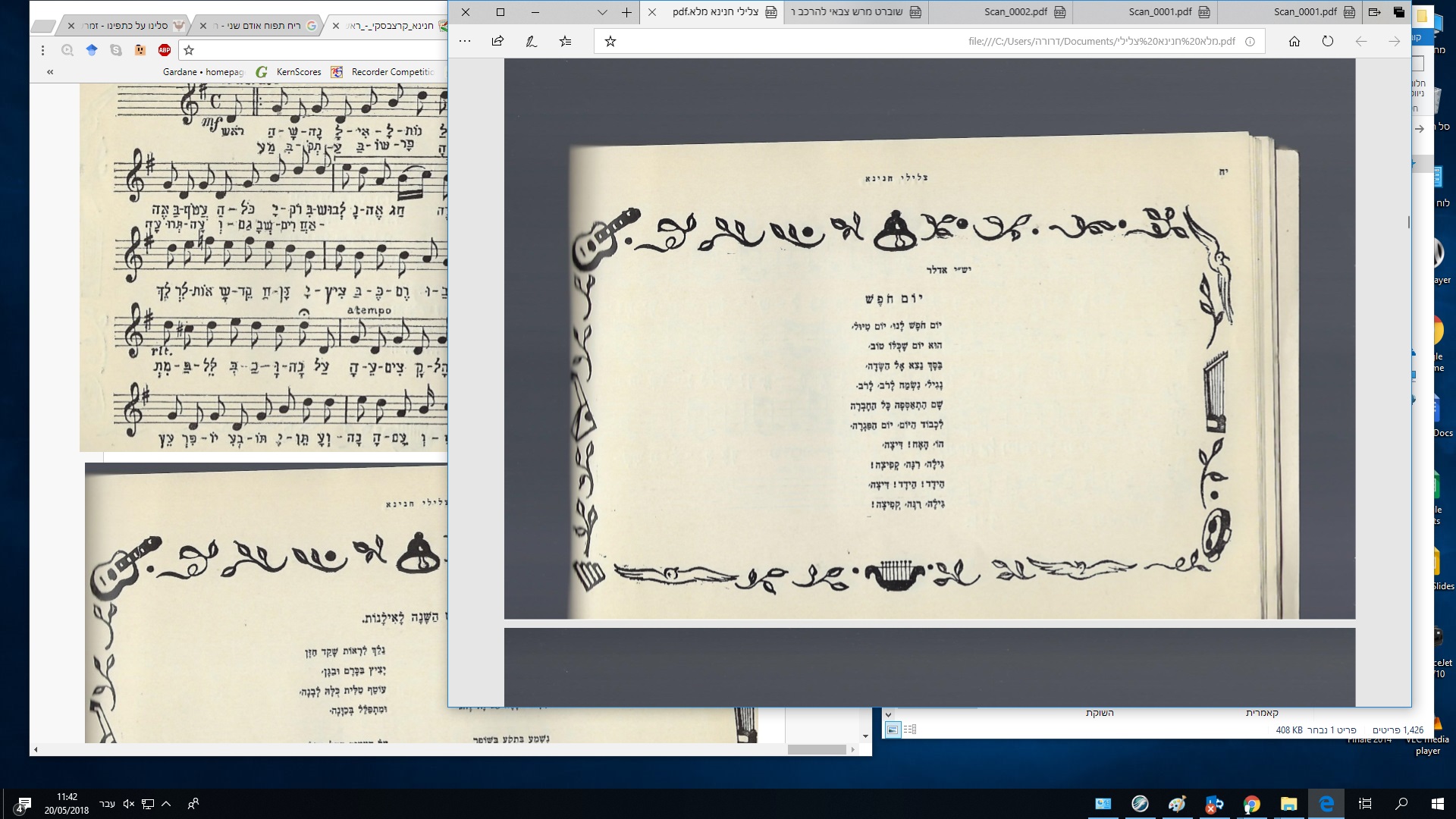Click the graduation cap extension icon in Chrome
This screenshot has height=819, width=1456.
(x=92, y=50)
